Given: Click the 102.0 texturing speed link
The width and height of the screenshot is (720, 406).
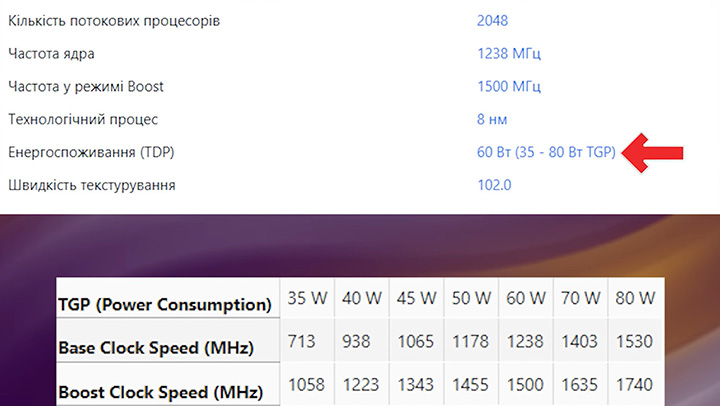Looking at the screenshot, I should coord(494,185).
